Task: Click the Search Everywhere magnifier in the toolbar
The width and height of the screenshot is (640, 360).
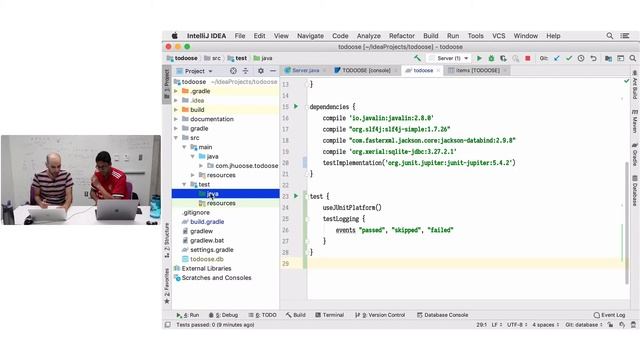Action: point(633,58)
